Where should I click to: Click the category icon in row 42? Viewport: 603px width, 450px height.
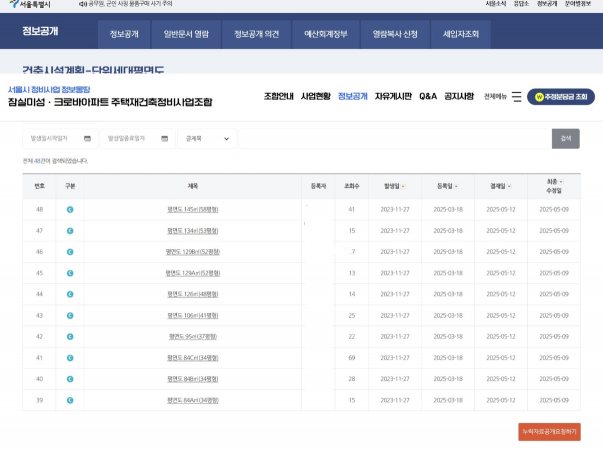70,336
